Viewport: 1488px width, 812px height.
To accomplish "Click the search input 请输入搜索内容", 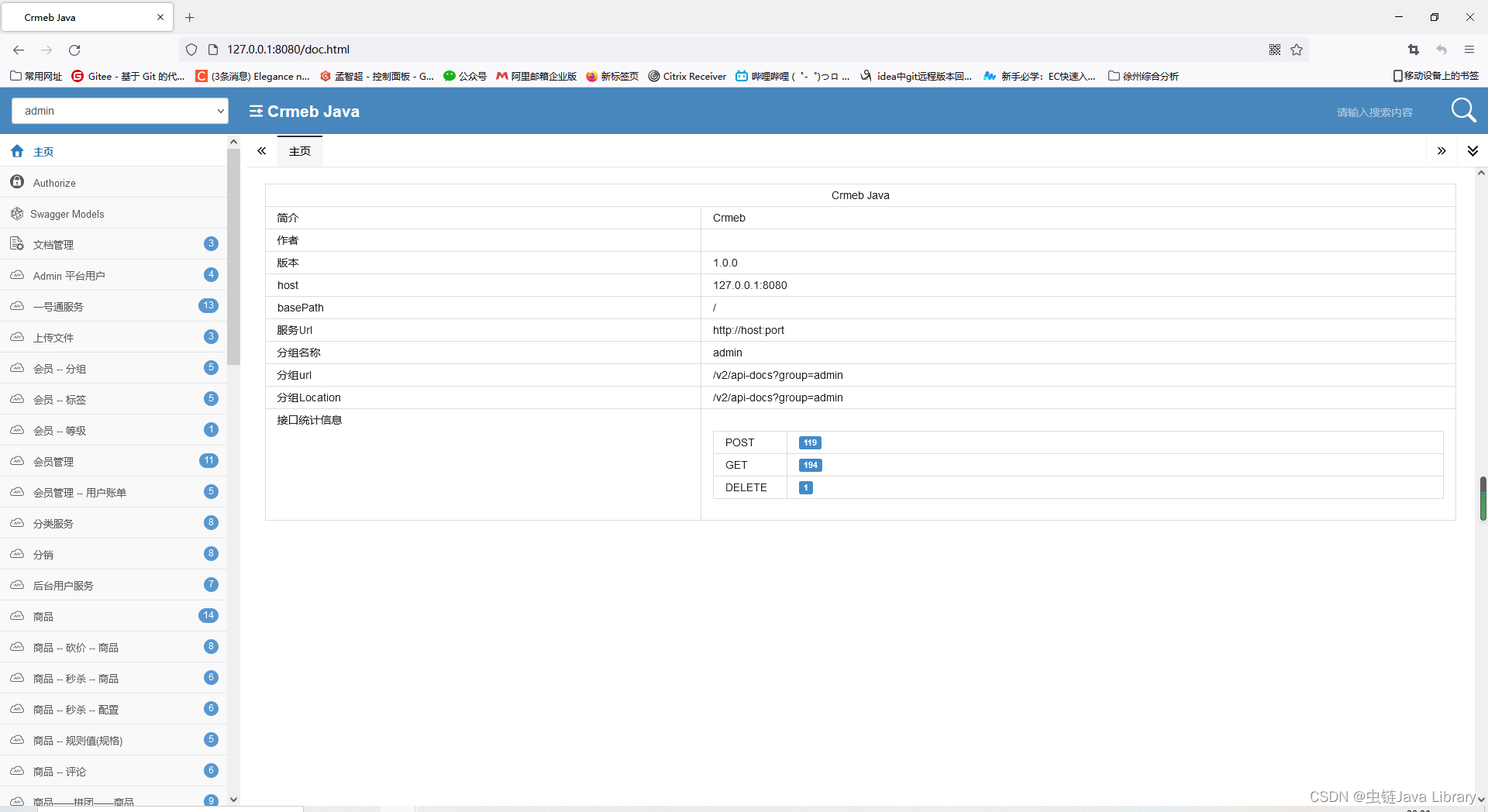I will click(1374, 112).
